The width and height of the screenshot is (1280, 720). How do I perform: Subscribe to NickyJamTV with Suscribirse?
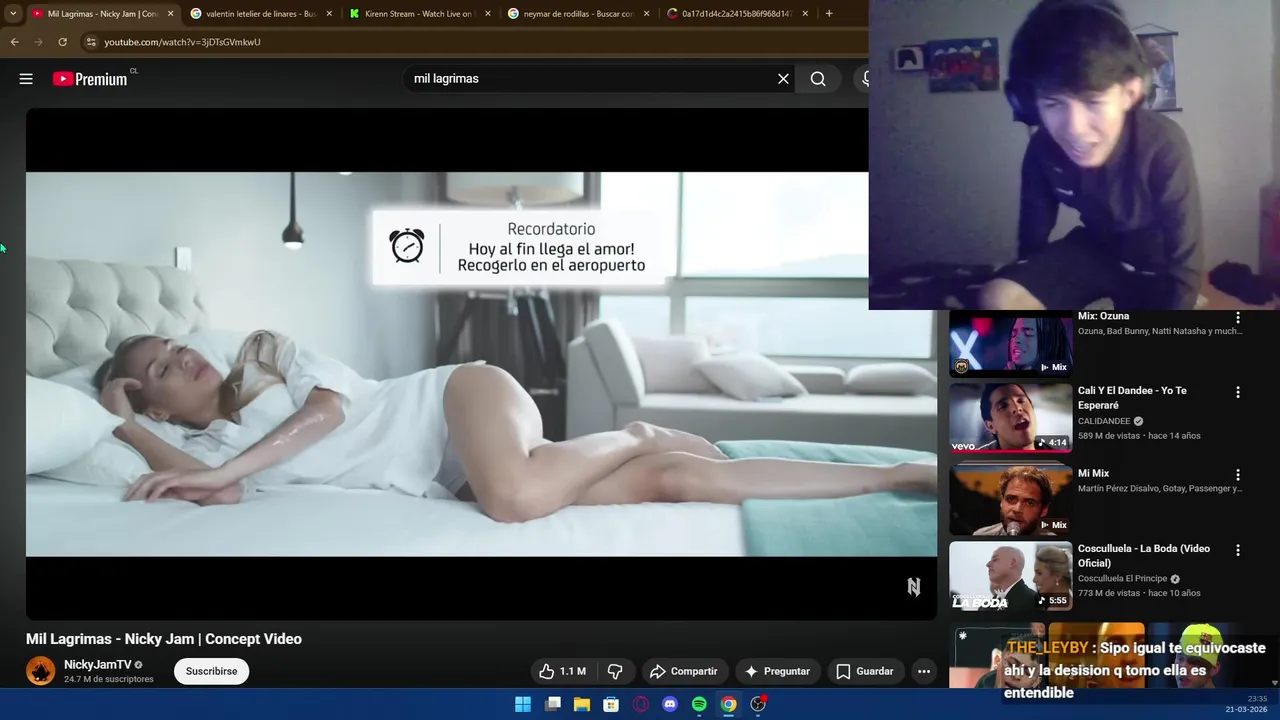211,671
